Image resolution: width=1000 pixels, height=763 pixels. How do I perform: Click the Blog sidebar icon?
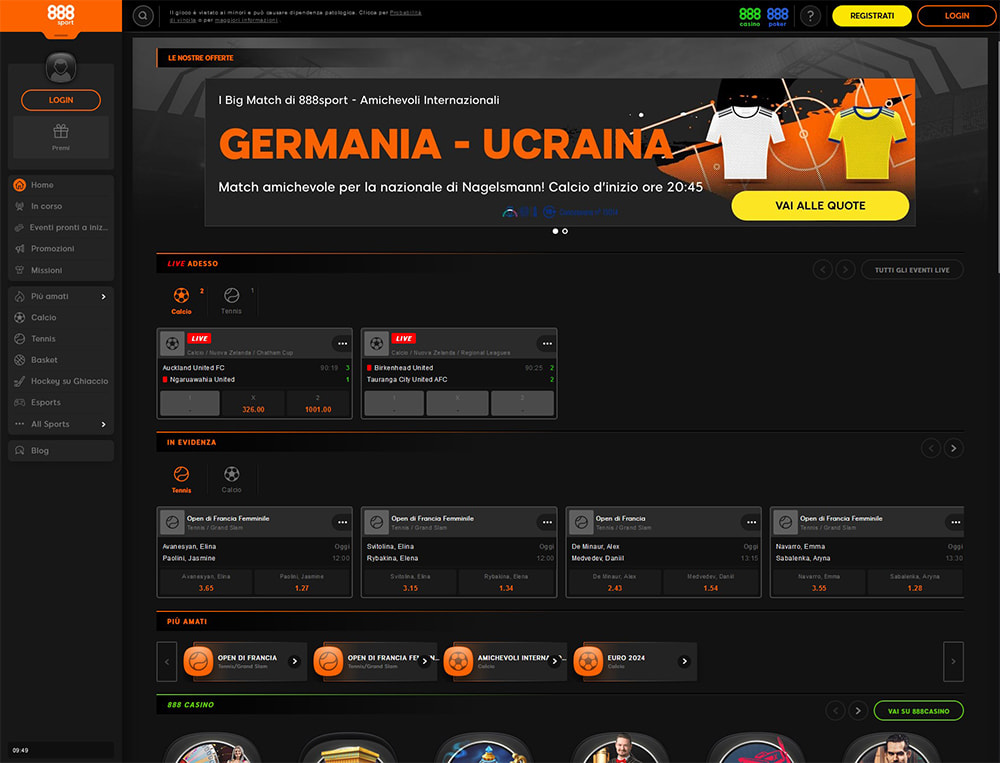[x=20, y=450]
